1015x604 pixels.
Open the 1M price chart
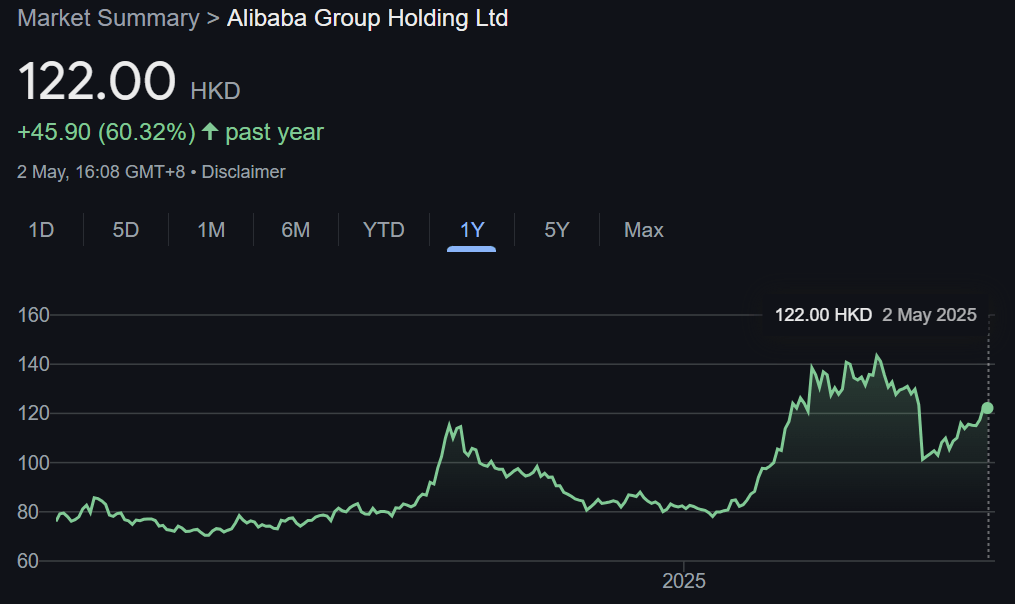point(211,230)
